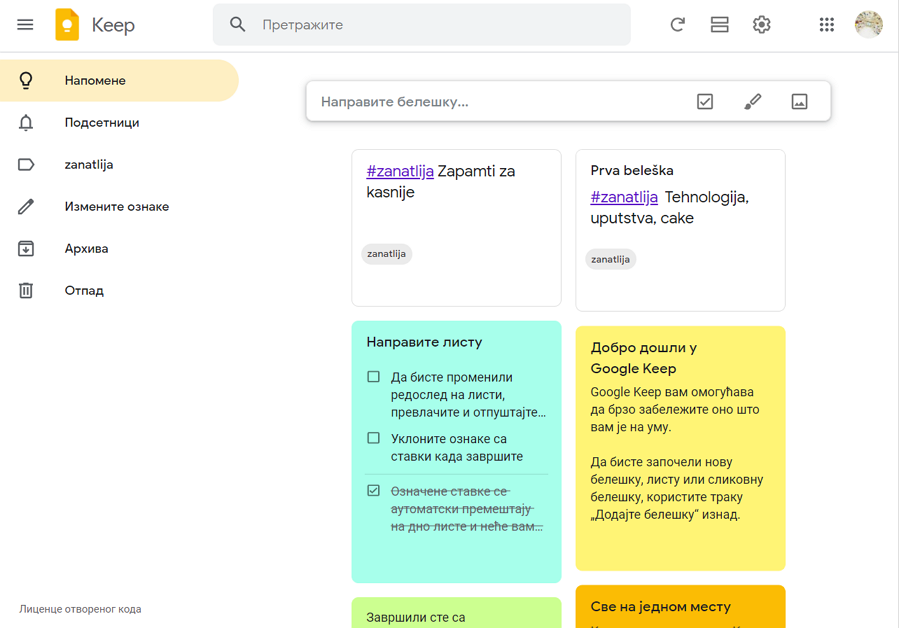899x628 pixels.
Task: Open the settings gear
Action: [x=761, y=25]
